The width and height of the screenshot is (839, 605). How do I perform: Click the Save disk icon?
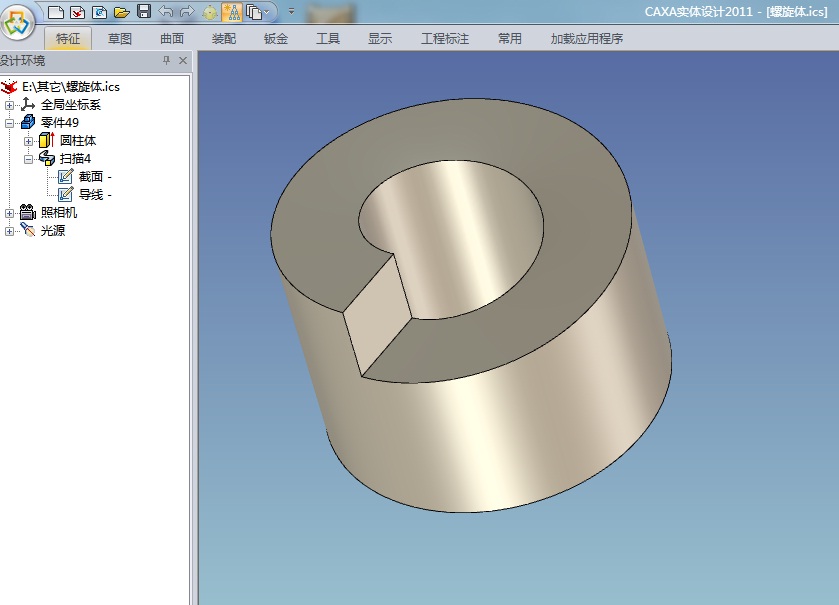click(x=143, y=12)
